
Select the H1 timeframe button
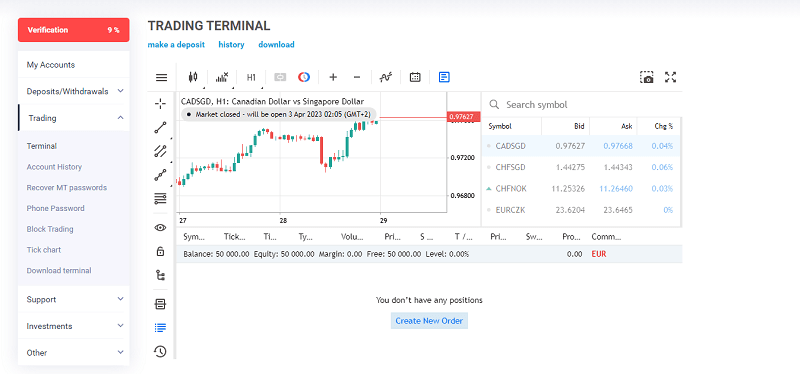[x=251, y=78]
